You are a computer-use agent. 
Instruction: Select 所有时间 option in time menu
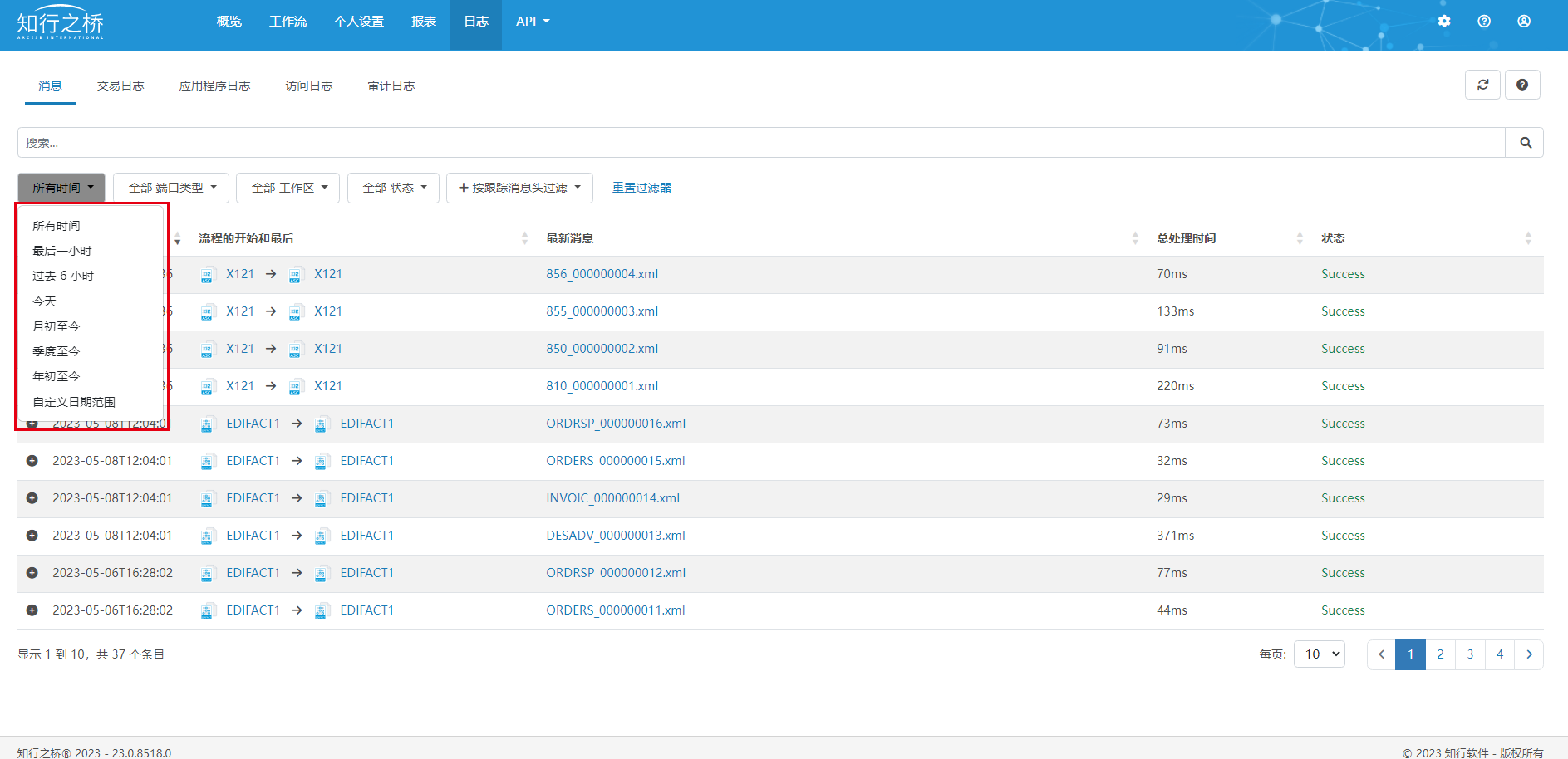(57, 226)
